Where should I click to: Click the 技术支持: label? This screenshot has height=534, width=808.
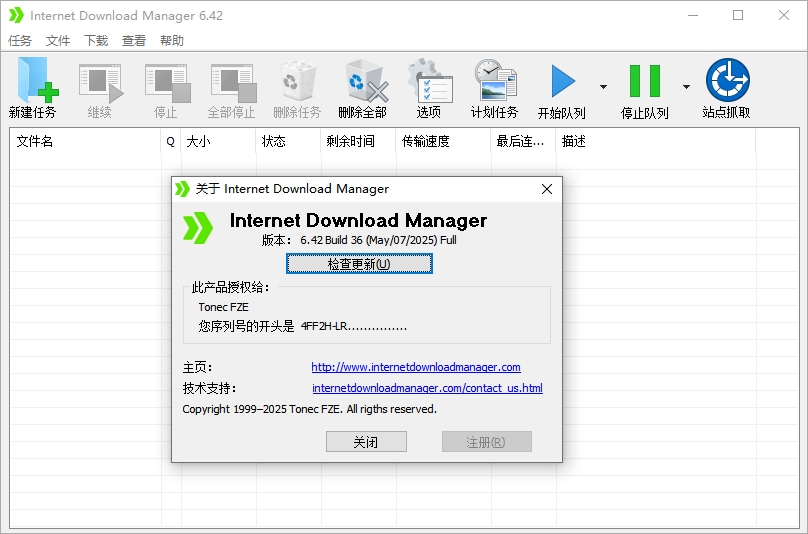[209, 388]
